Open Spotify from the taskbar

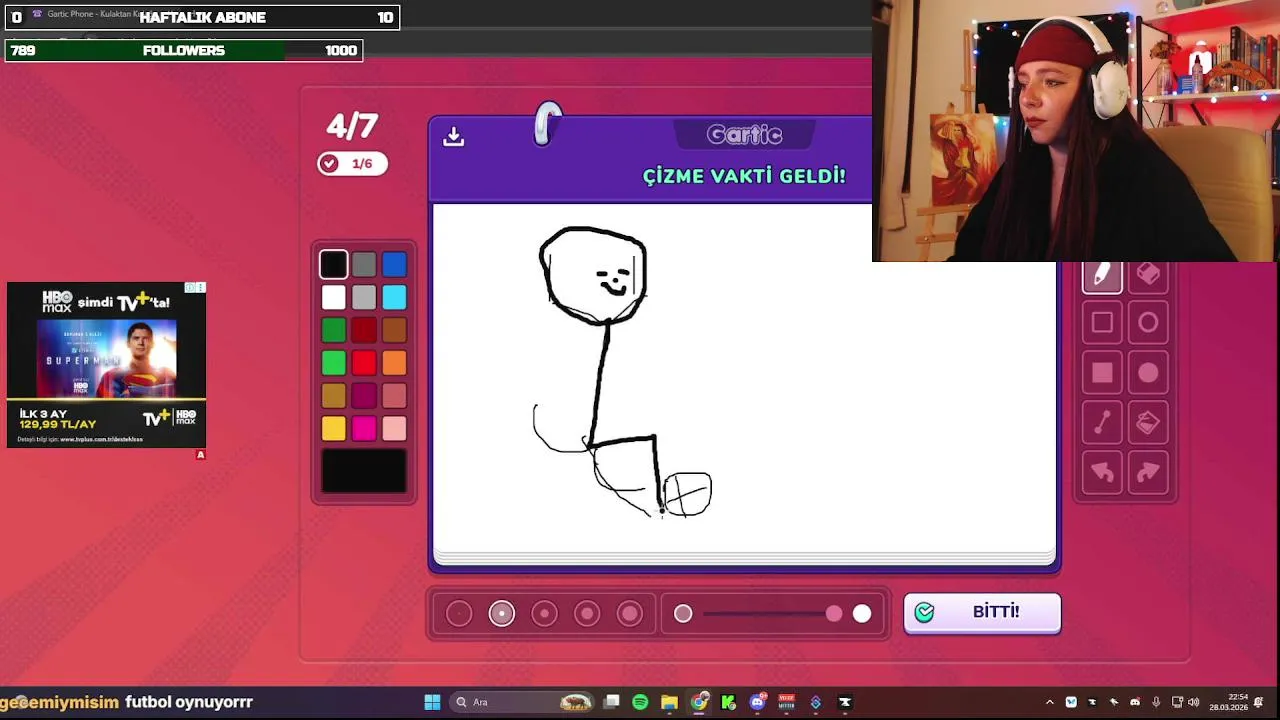tap(640, 702)
